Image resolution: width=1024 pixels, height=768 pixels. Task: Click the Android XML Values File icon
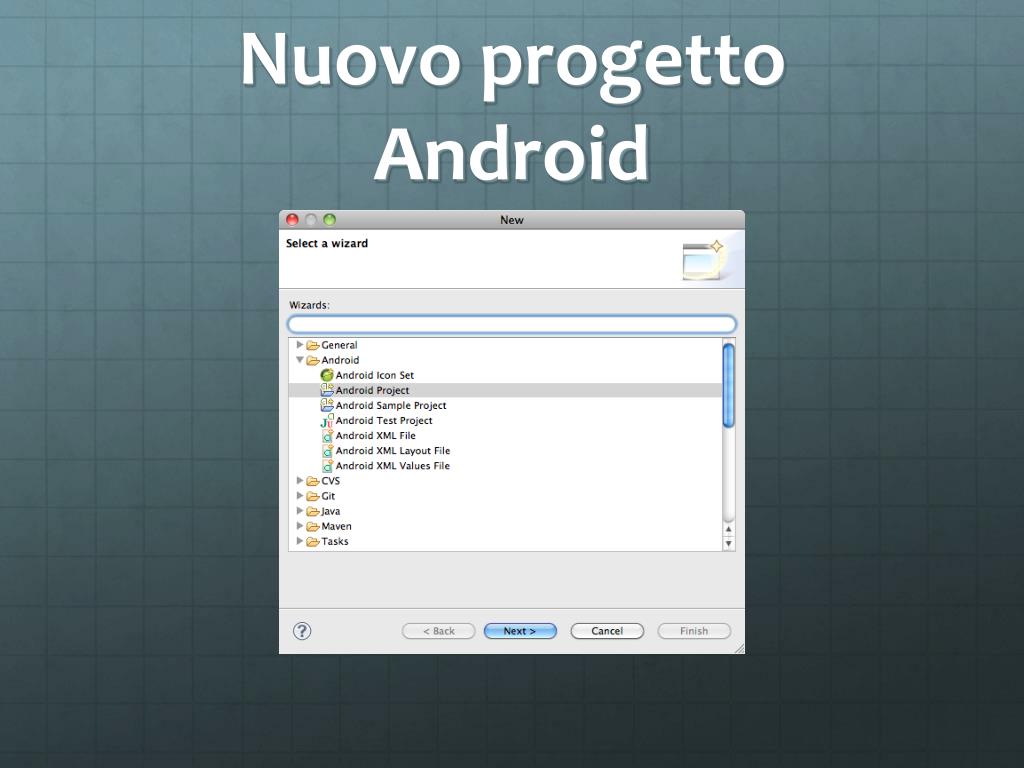[327, 466]
